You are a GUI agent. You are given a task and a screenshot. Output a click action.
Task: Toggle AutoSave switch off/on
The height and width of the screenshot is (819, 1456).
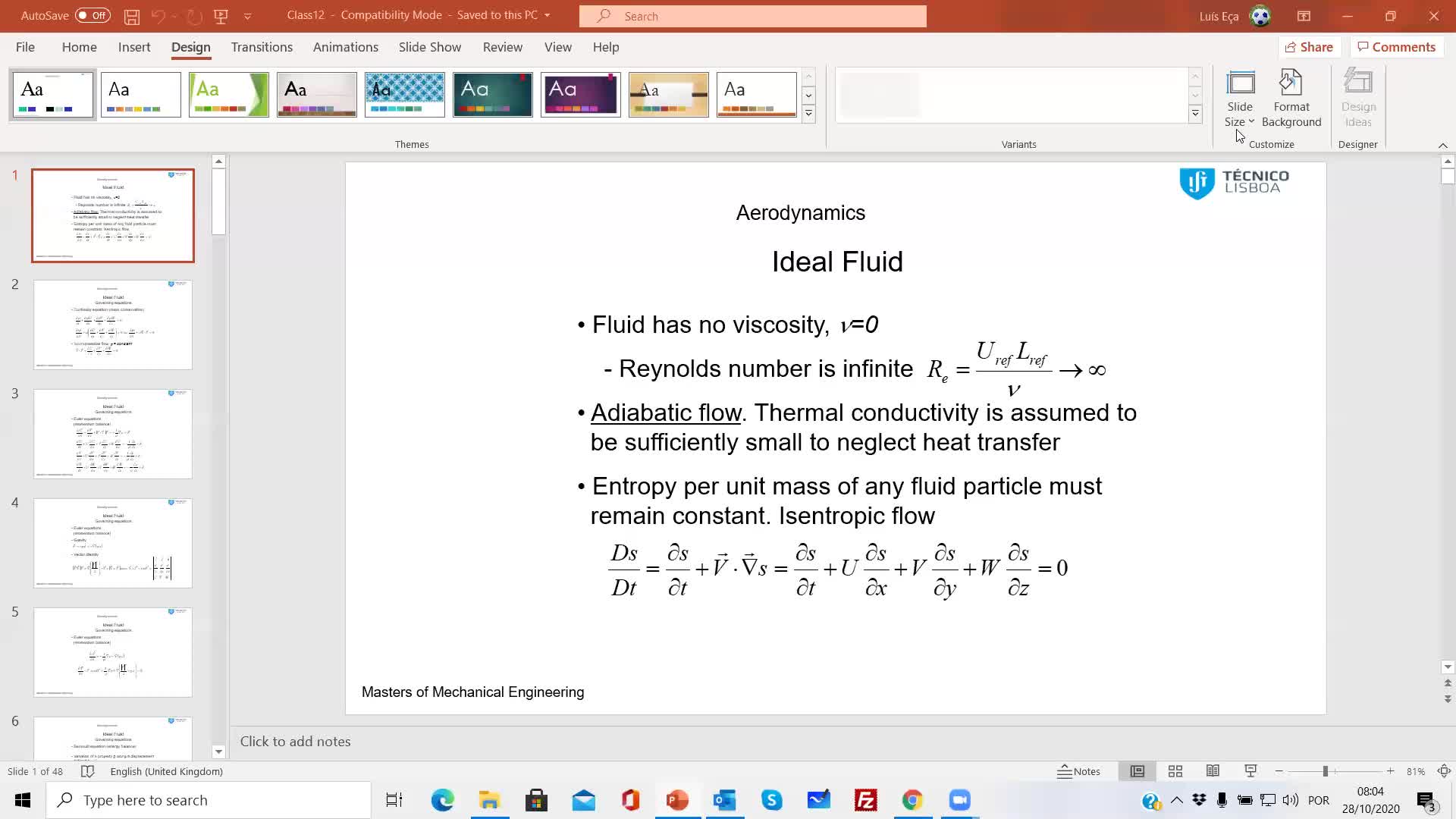coord(93,15)
